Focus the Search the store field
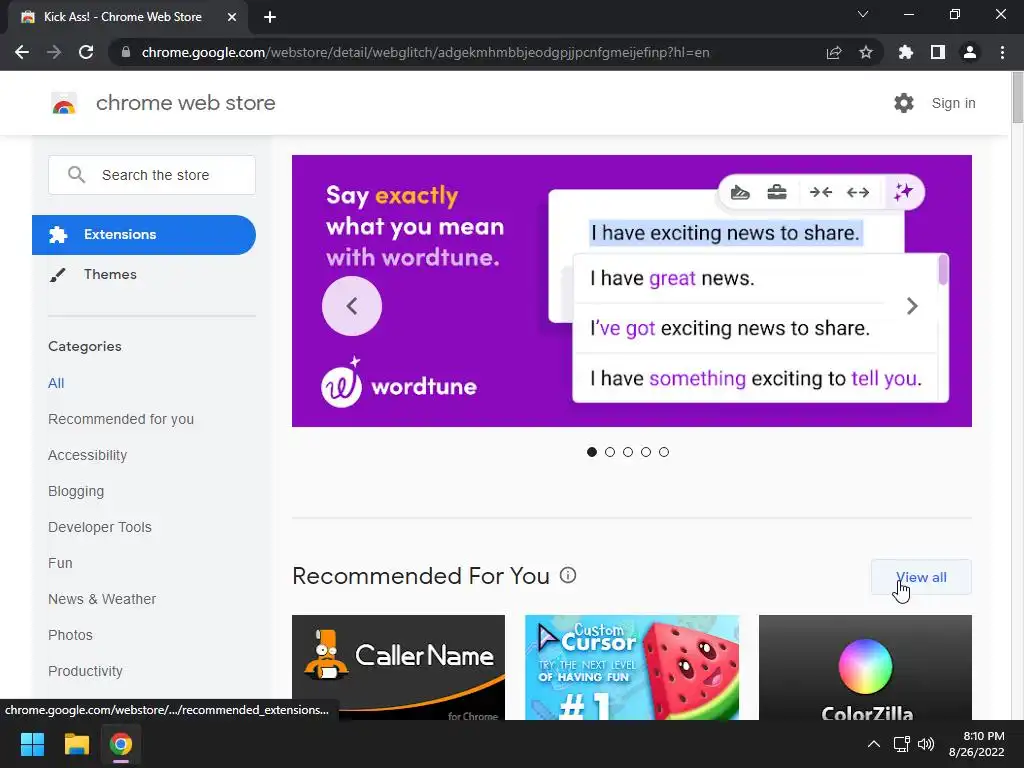This screenshot has height=768, width=1024. pos(152,175)
